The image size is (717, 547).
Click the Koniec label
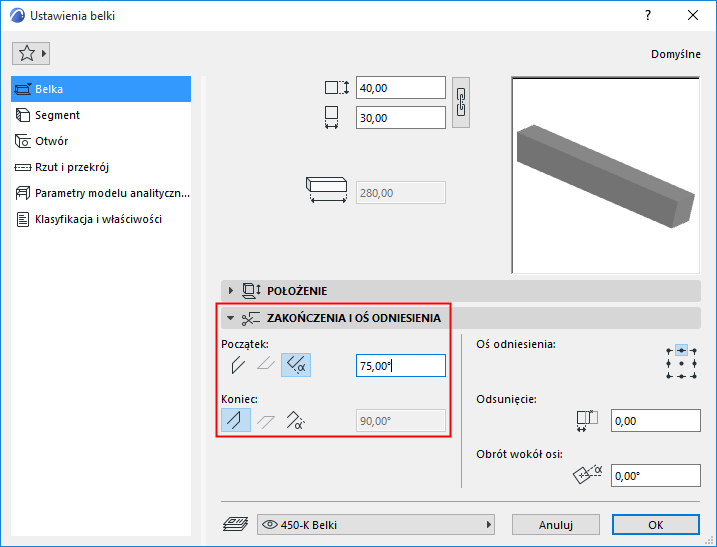pos(239,399)
